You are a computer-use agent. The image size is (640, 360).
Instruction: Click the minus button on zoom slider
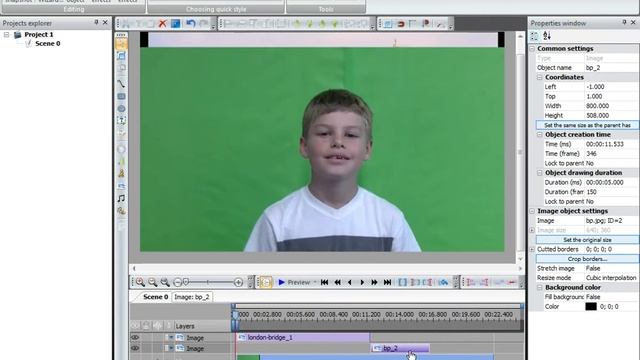(177, 282)
